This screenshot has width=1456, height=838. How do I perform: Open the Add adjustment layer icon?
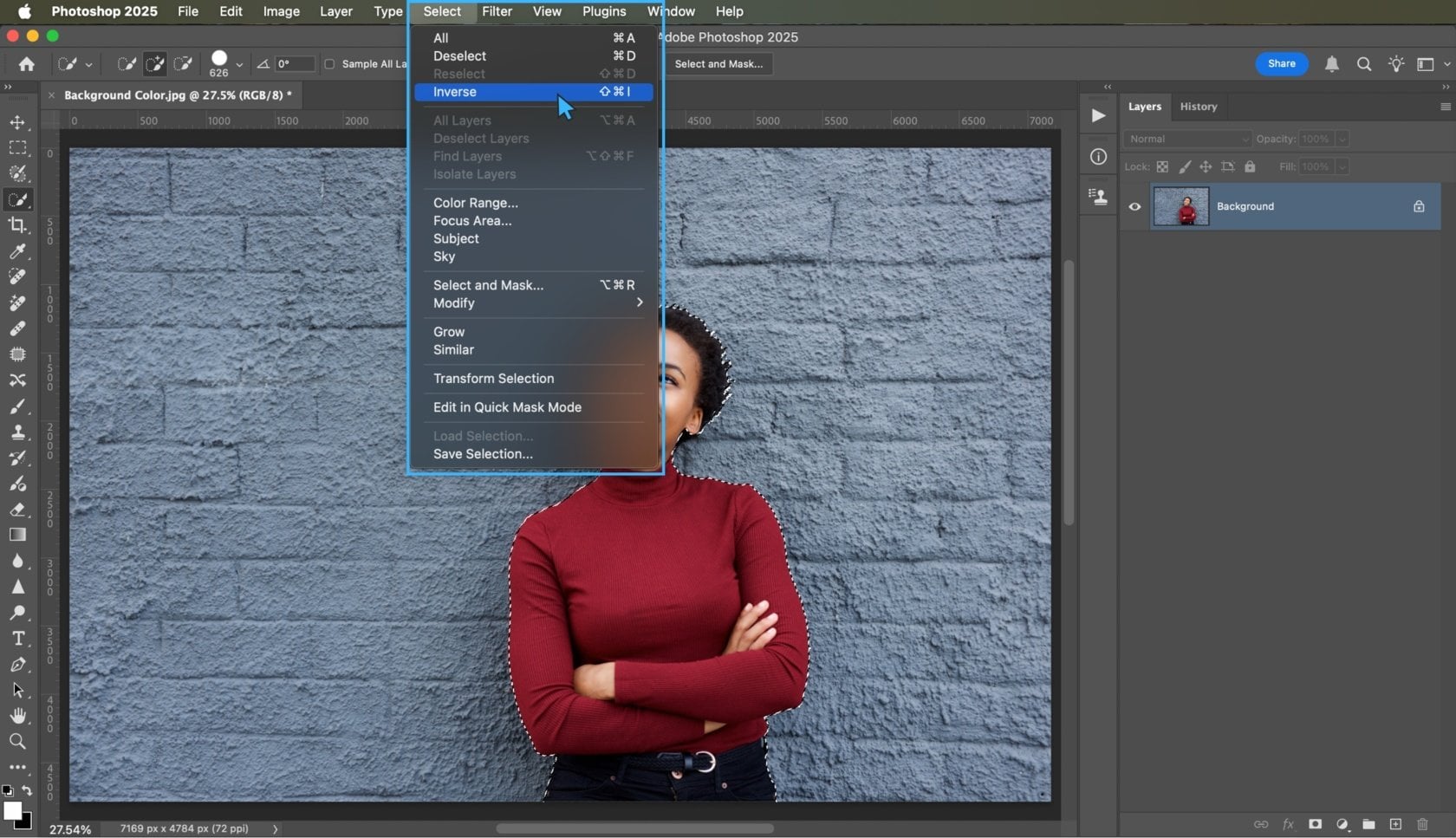pos(1342,824)
